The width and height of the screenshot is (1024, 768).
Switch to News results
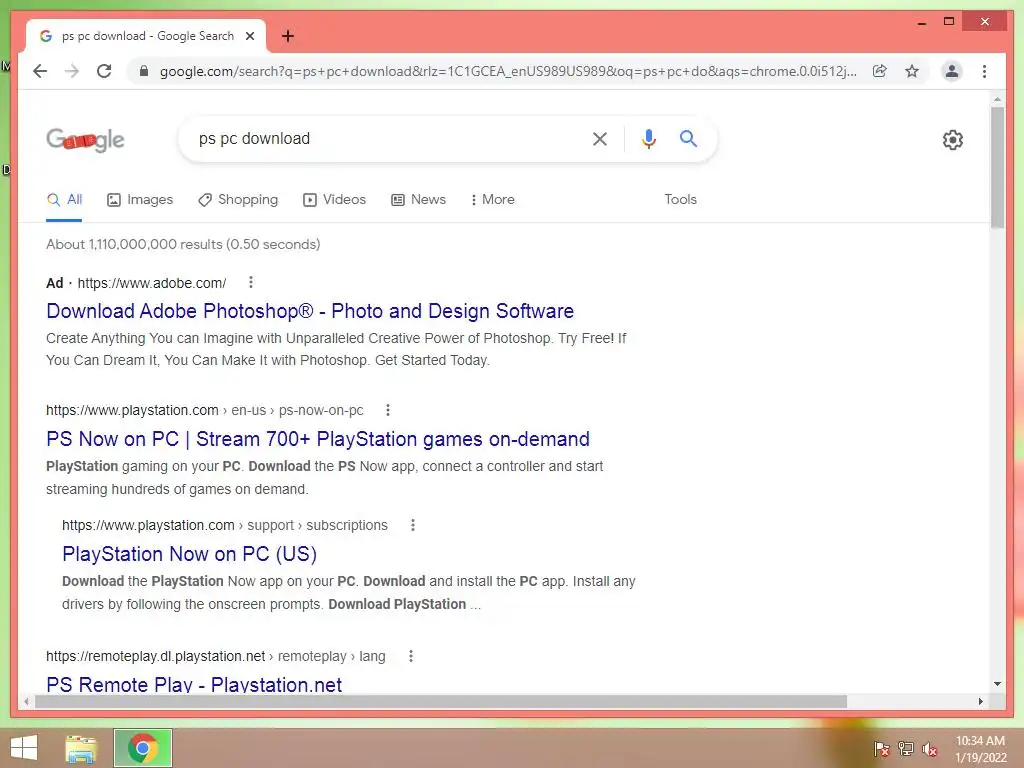(418, 199)
